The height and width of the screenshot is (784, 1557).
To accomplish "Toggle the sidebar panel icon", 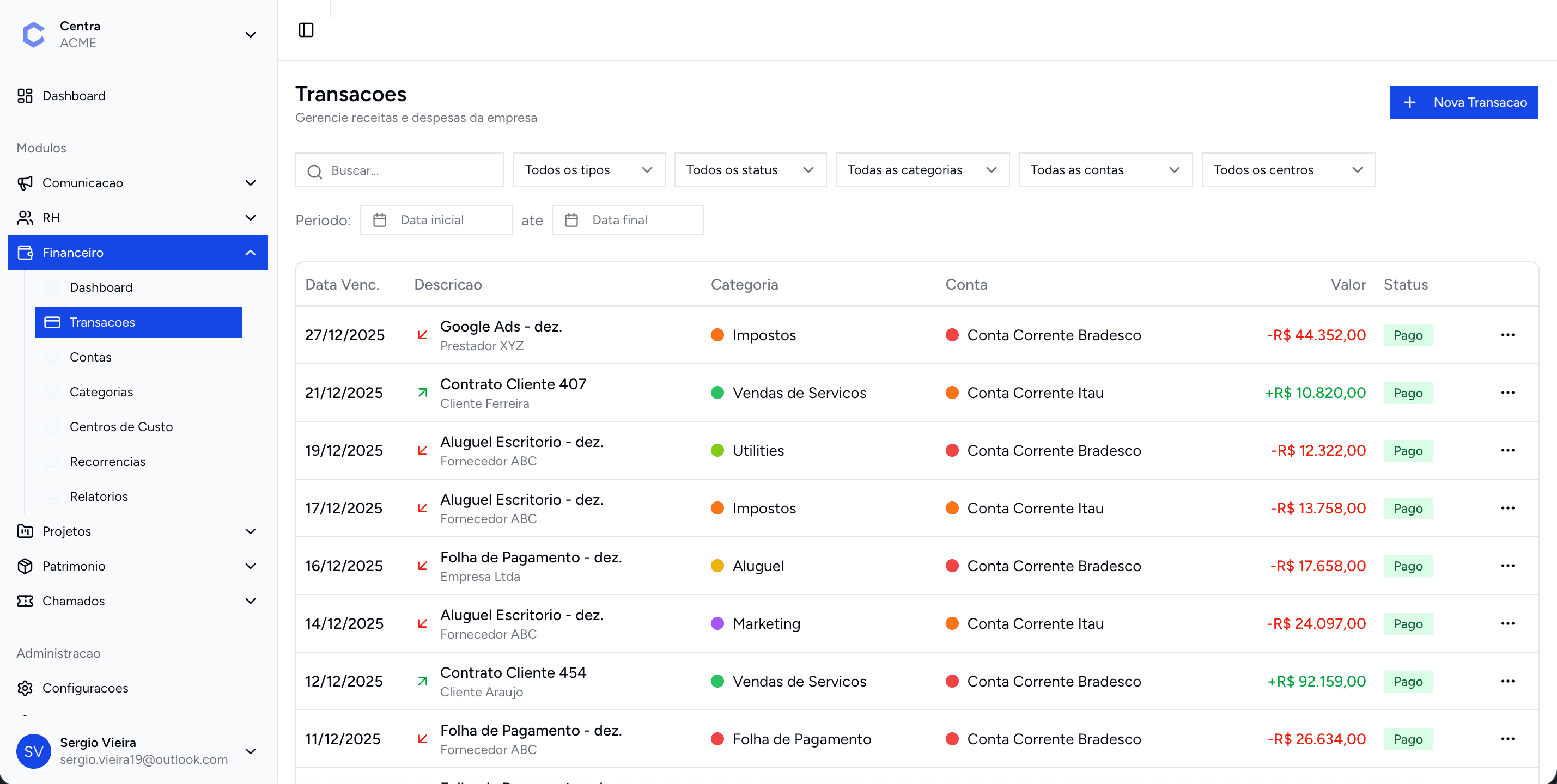I will click(306, 30).
